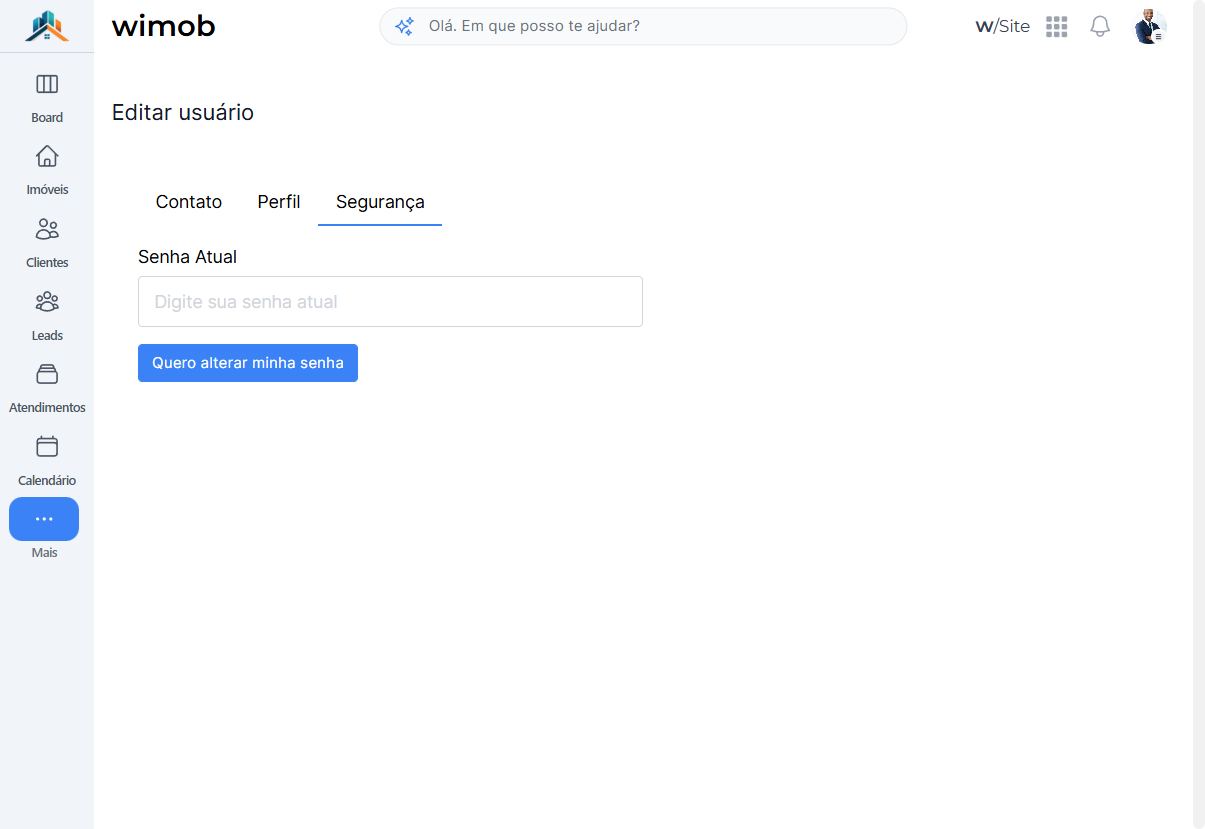This screenshot has width=1205, height=829.
Task: Click the notification bell icon
Action: [1100, 26]
